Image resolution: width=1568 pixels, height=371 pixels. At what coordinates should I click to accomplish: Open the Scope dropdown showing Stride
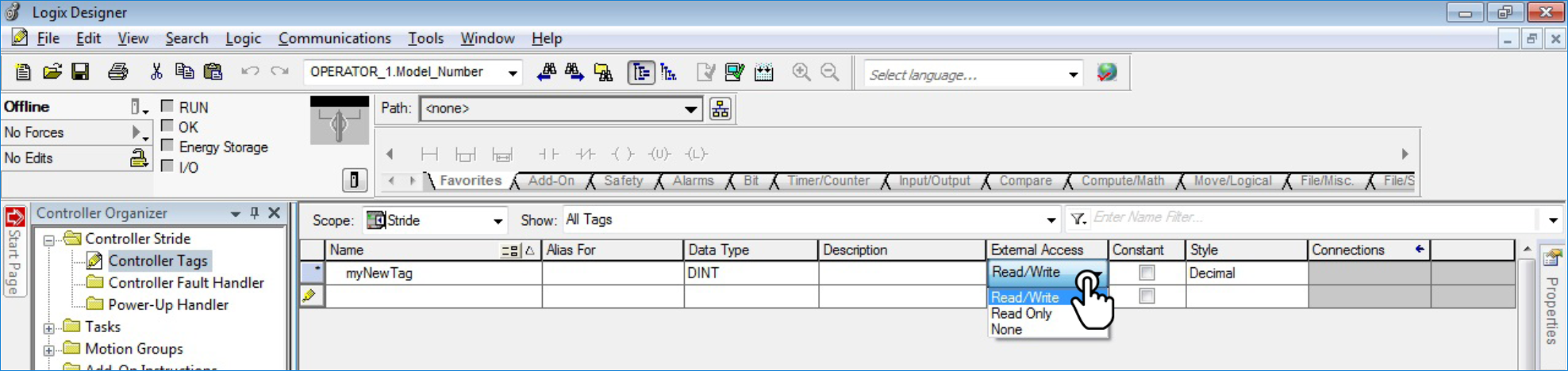pos(498,220)
